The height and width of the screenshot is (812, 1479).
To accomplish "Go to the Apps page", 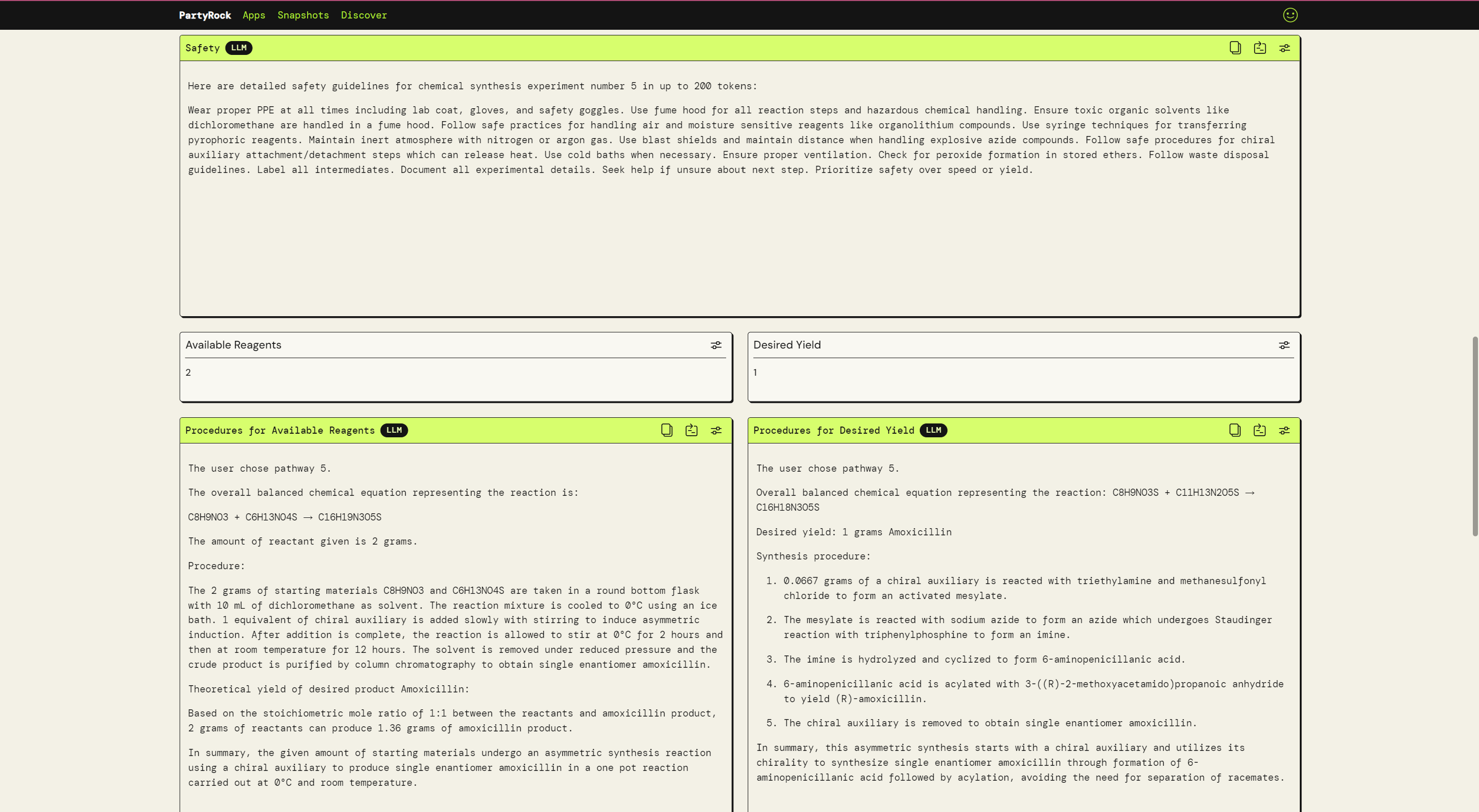I will click(x=254, y=15).
